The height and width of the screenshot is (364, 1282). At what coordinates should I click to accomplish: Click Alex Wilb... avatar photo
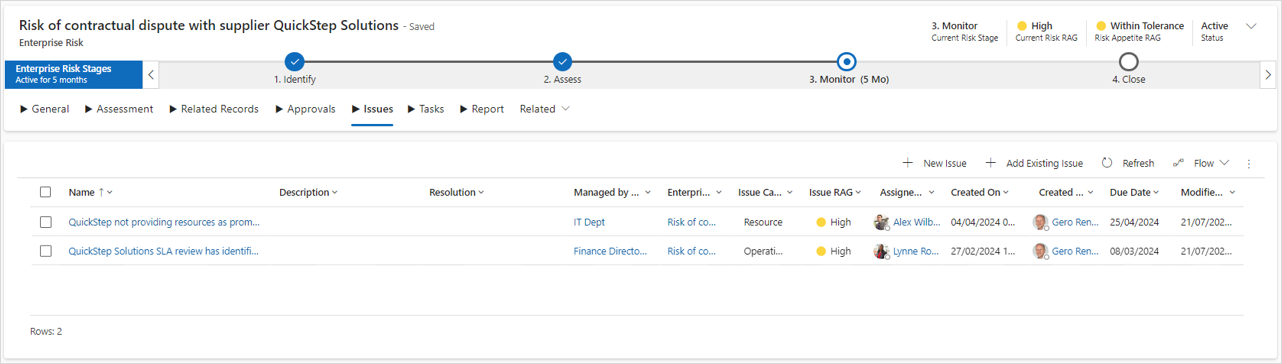881,222
